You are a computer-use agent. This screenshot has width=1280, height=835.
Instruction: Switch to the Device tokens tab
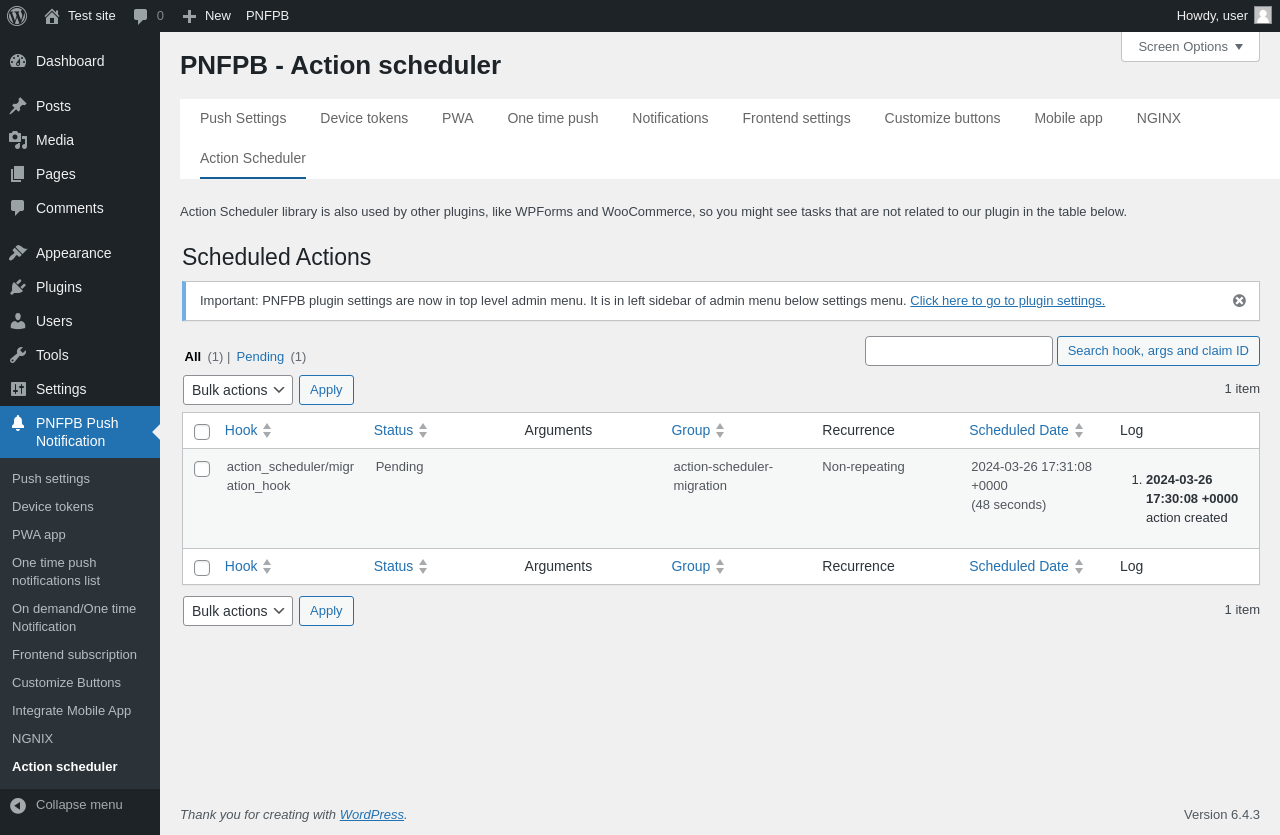[364, 118]
